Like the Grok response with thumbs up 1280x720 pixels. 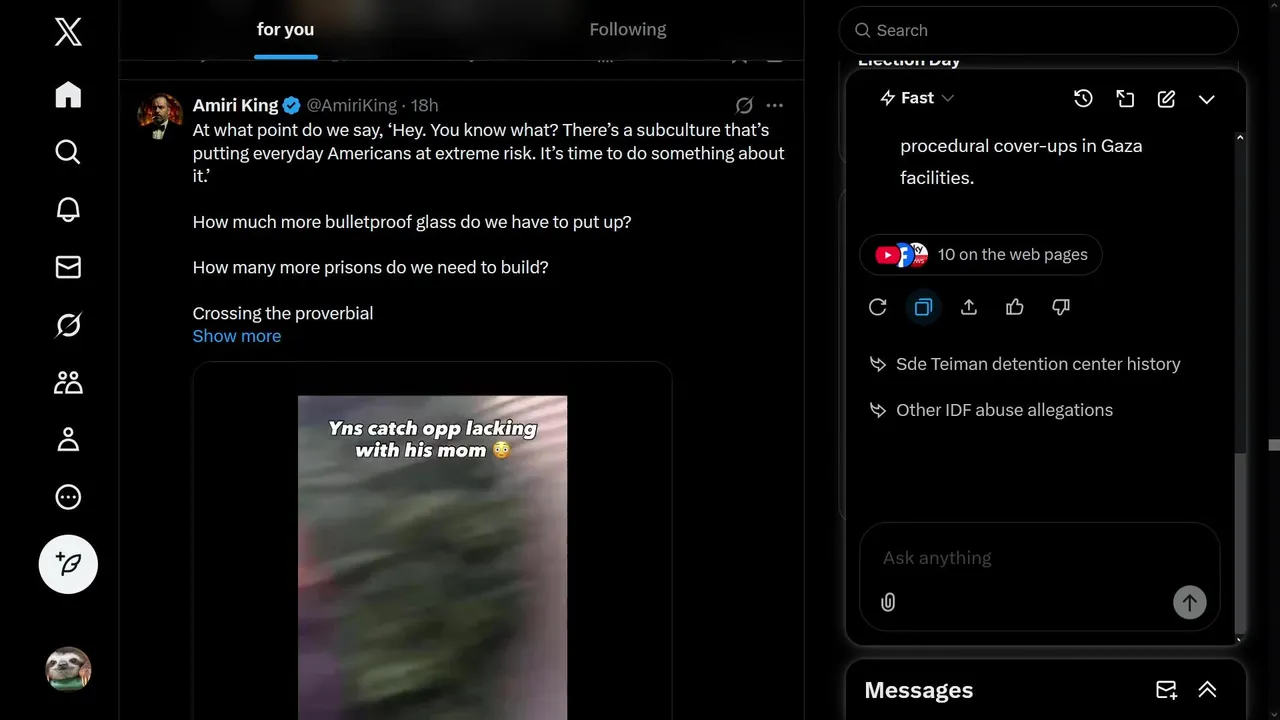[1015, 307]
